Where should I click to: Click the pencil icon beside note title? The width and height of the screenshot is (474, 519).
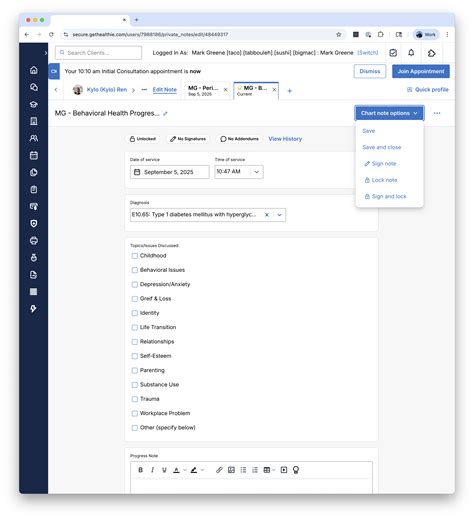165,114
